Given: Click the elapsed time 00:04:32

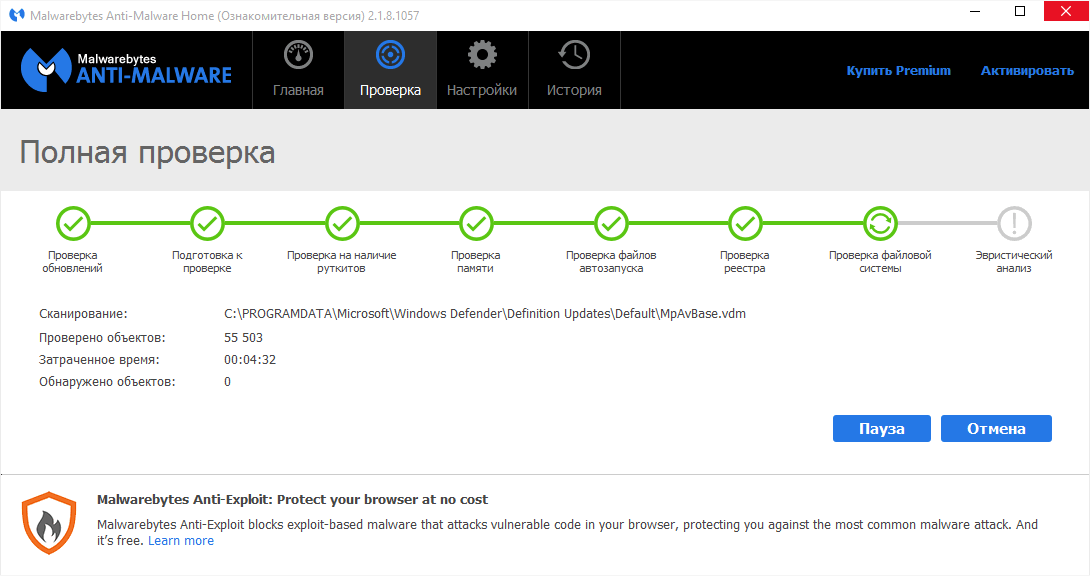Looking at the screenshot, I should [x=250, y=360].
